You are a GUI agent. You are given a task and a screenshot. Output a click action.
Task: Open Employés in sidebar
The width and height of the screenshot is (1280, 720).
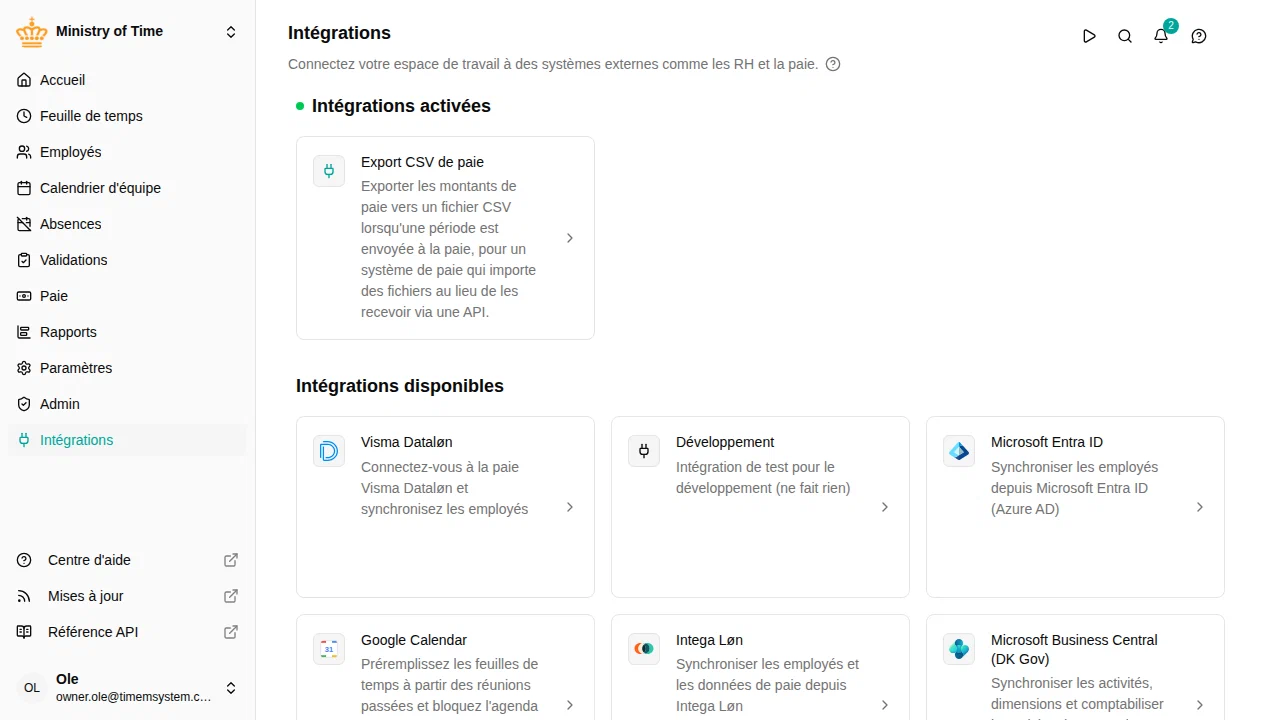click(x=127, y=152)
